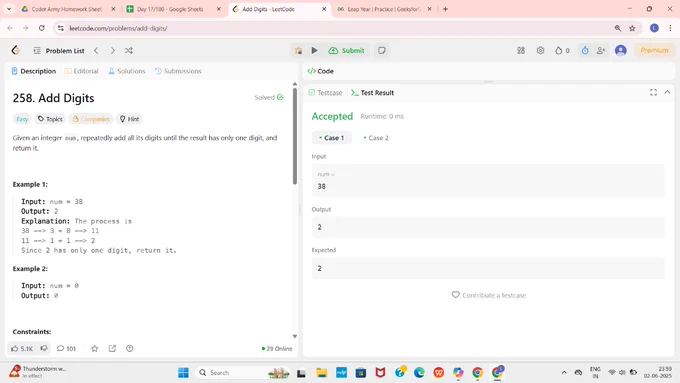Screen dimensions: 680x383
Task: Open File Explorer from taskbar
Action: click(321, 373)
